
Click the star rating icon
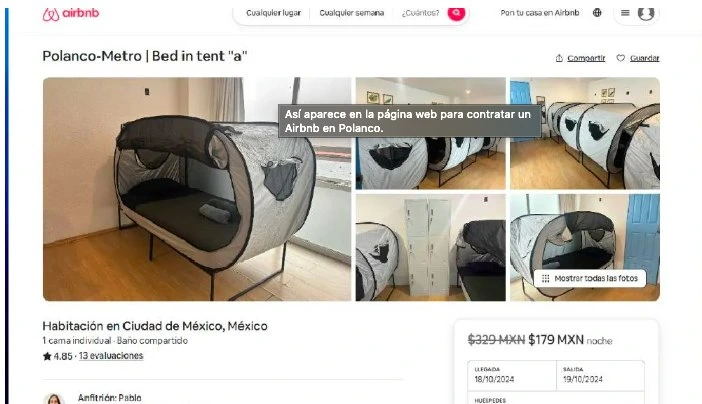click(47, 356)
